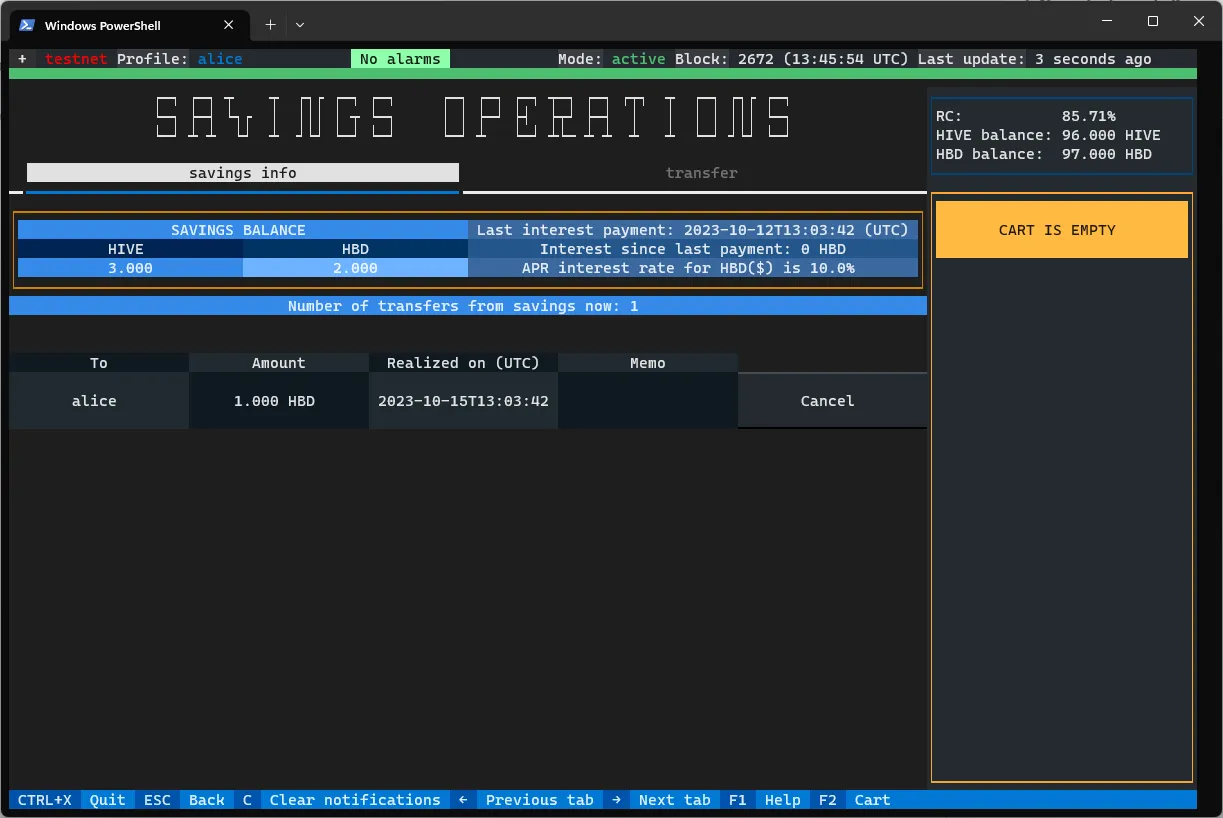
Task: Click the Memo column header
Action: pos(648,363)
